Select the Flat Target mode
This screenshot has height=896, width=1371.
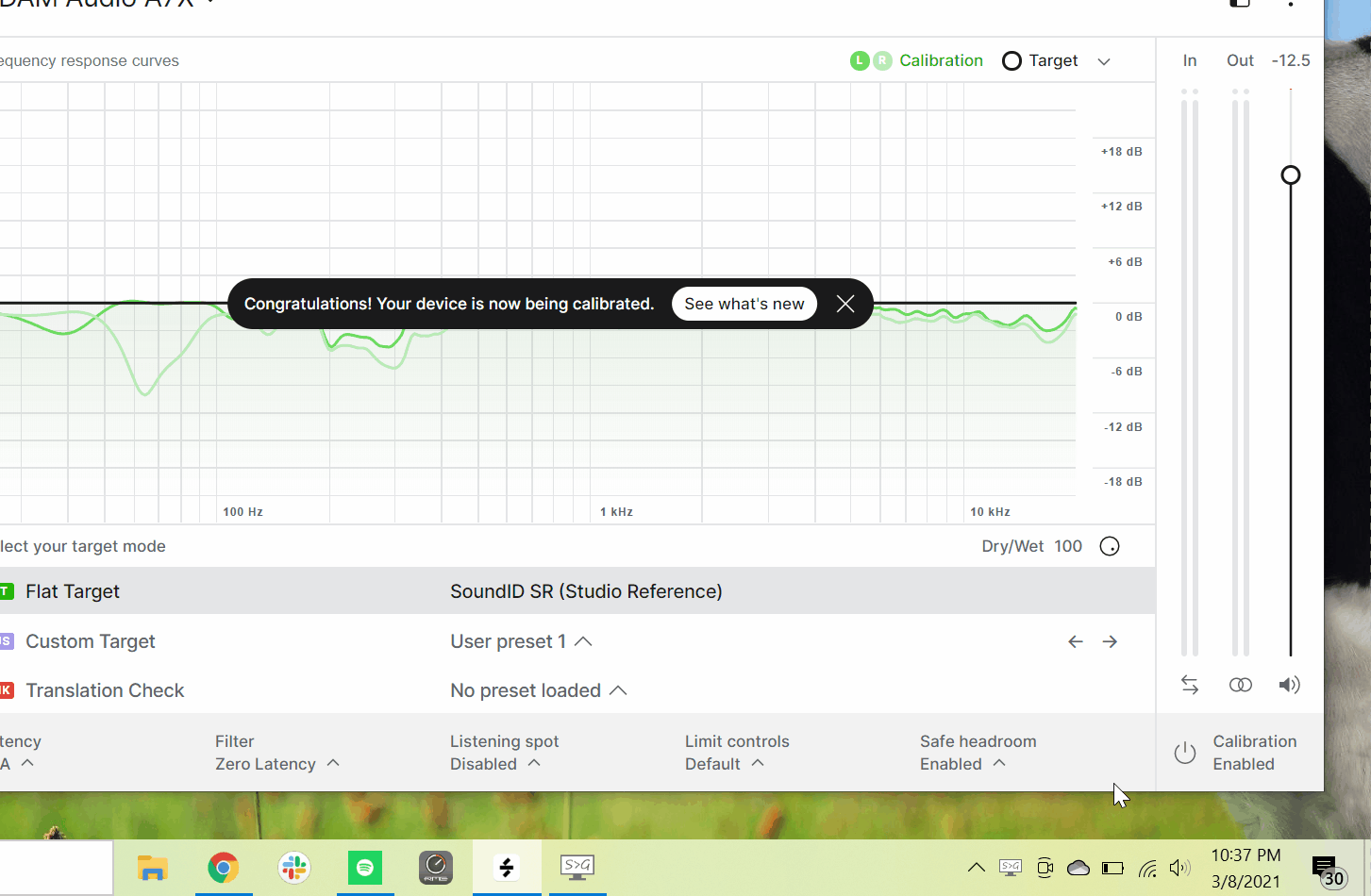click(x=73, y=591)
